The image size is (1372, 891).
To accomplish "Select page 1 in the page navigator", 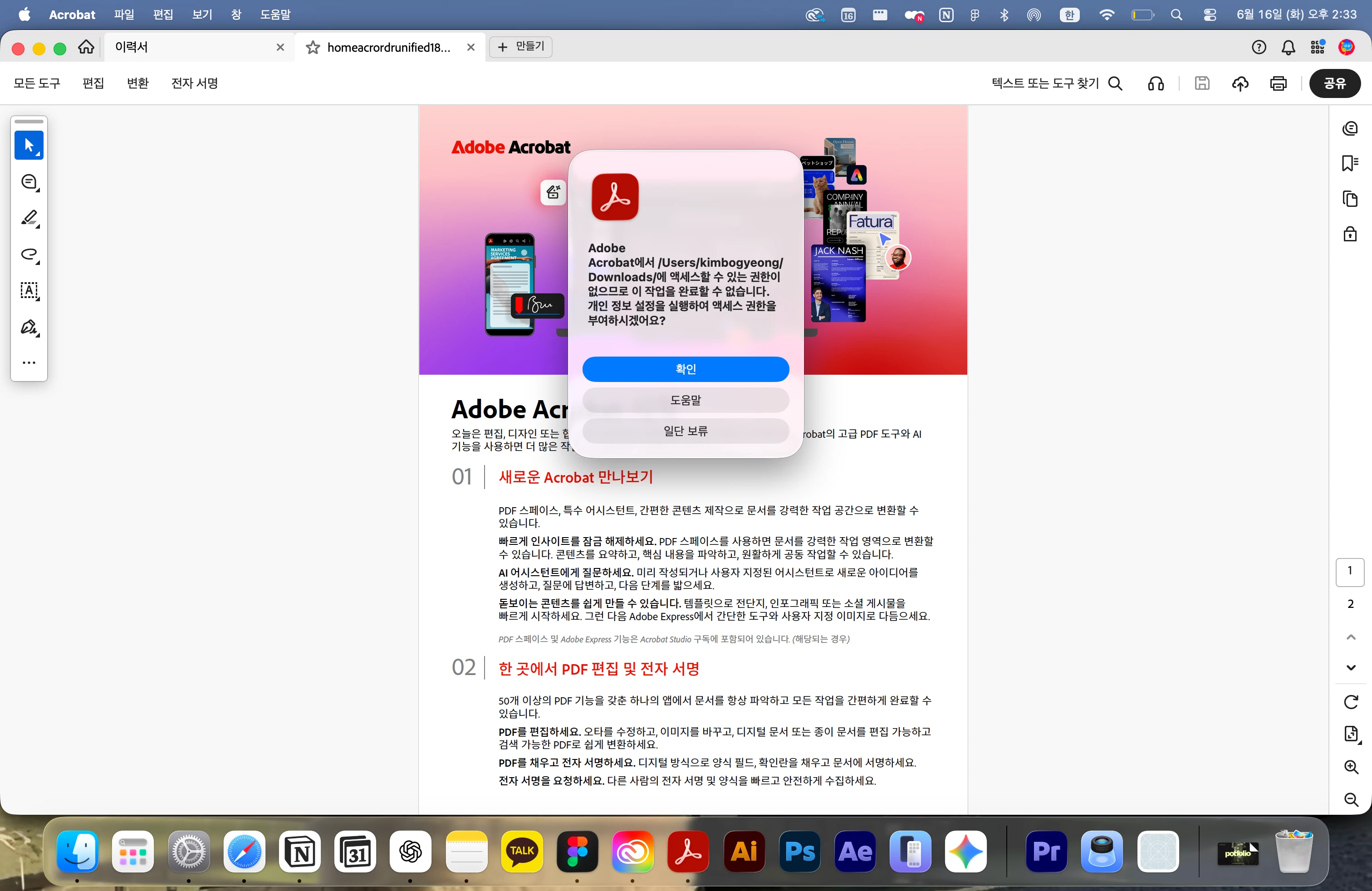I will tap(1350, 572).
